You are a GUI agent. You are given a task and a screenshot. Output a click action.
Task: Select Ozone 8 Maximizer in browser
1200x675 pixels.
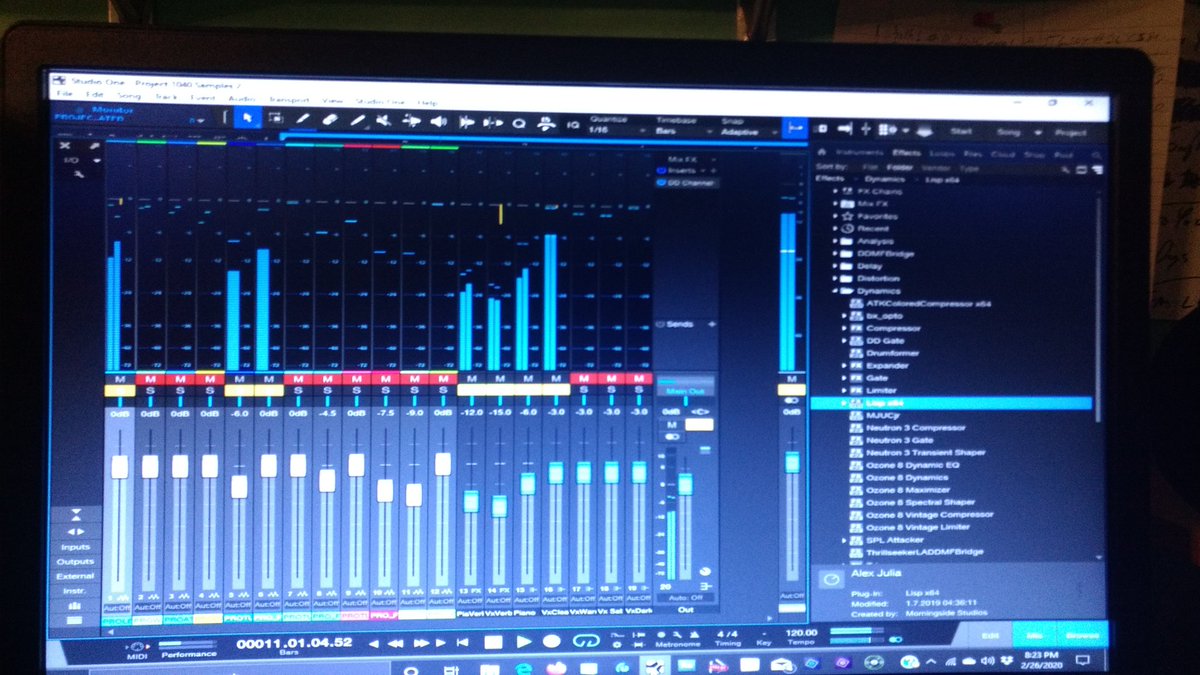click(907, 490)
